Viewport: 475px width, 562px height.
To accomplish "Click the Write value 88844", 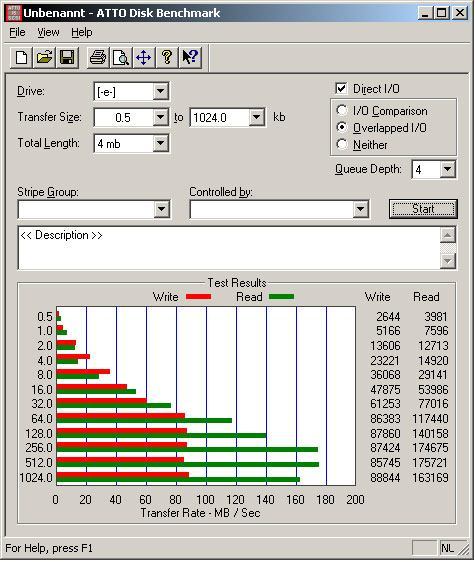I will pos(385,478).
